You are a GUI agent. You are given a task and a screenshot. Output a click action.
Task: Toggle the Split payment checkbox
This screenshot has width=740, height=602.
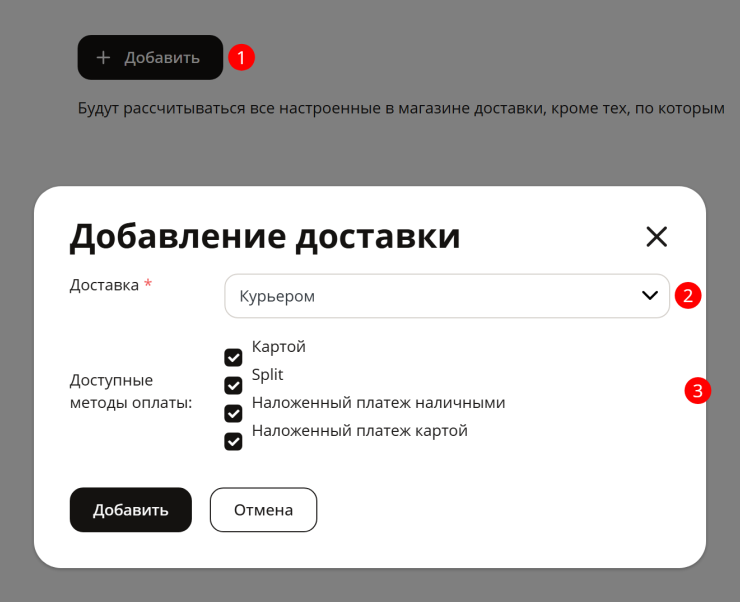(x=233, y=385)
